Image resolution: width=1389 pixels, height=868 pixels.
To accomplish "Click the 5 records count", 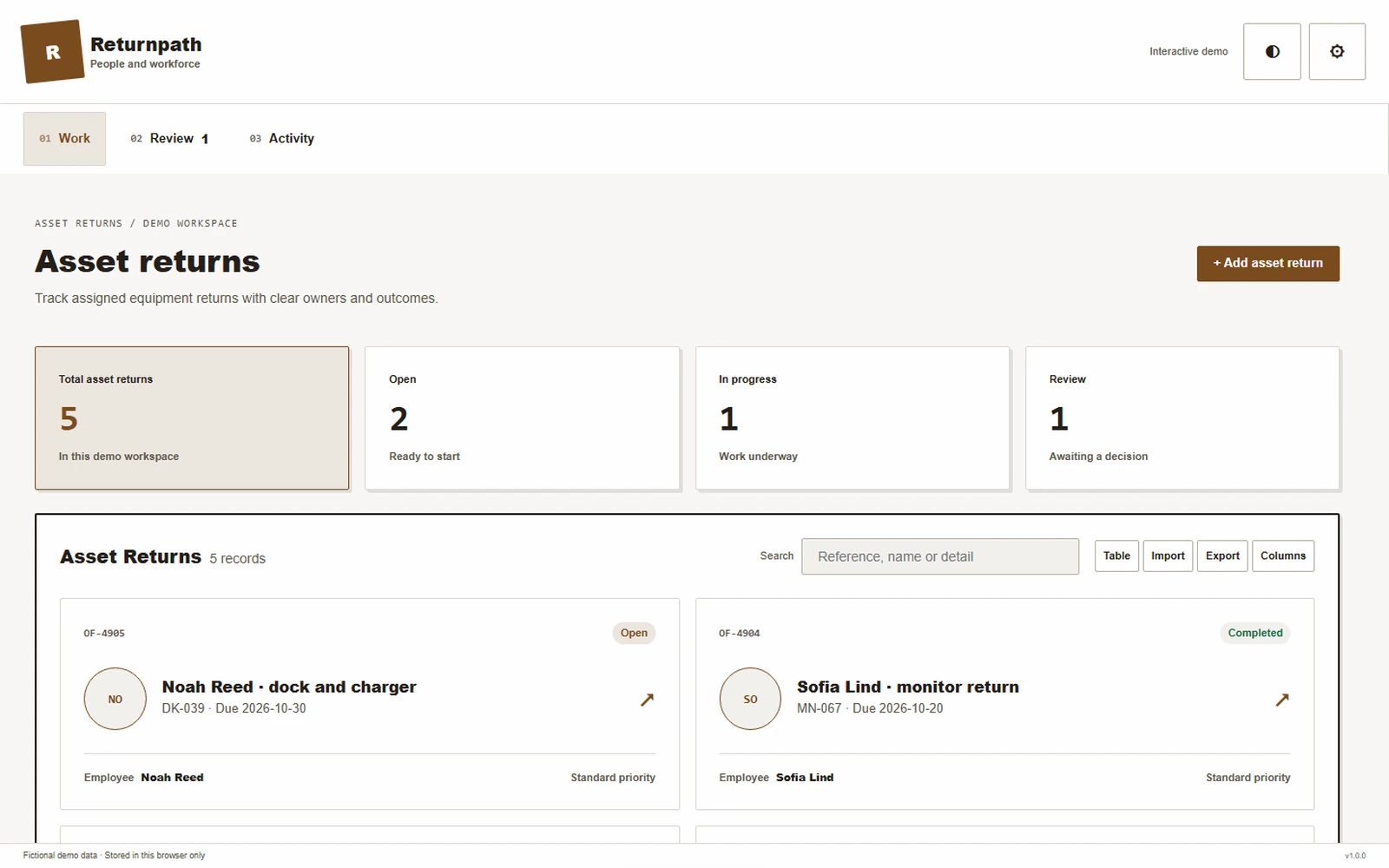I will tap(237, 559).
